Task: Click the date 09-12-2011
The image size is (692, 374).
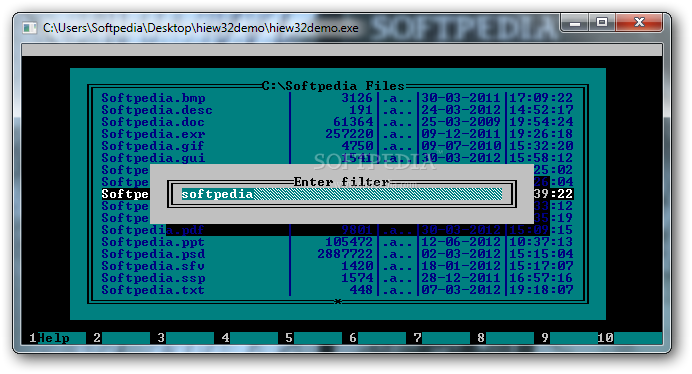Action: point(461,134)
